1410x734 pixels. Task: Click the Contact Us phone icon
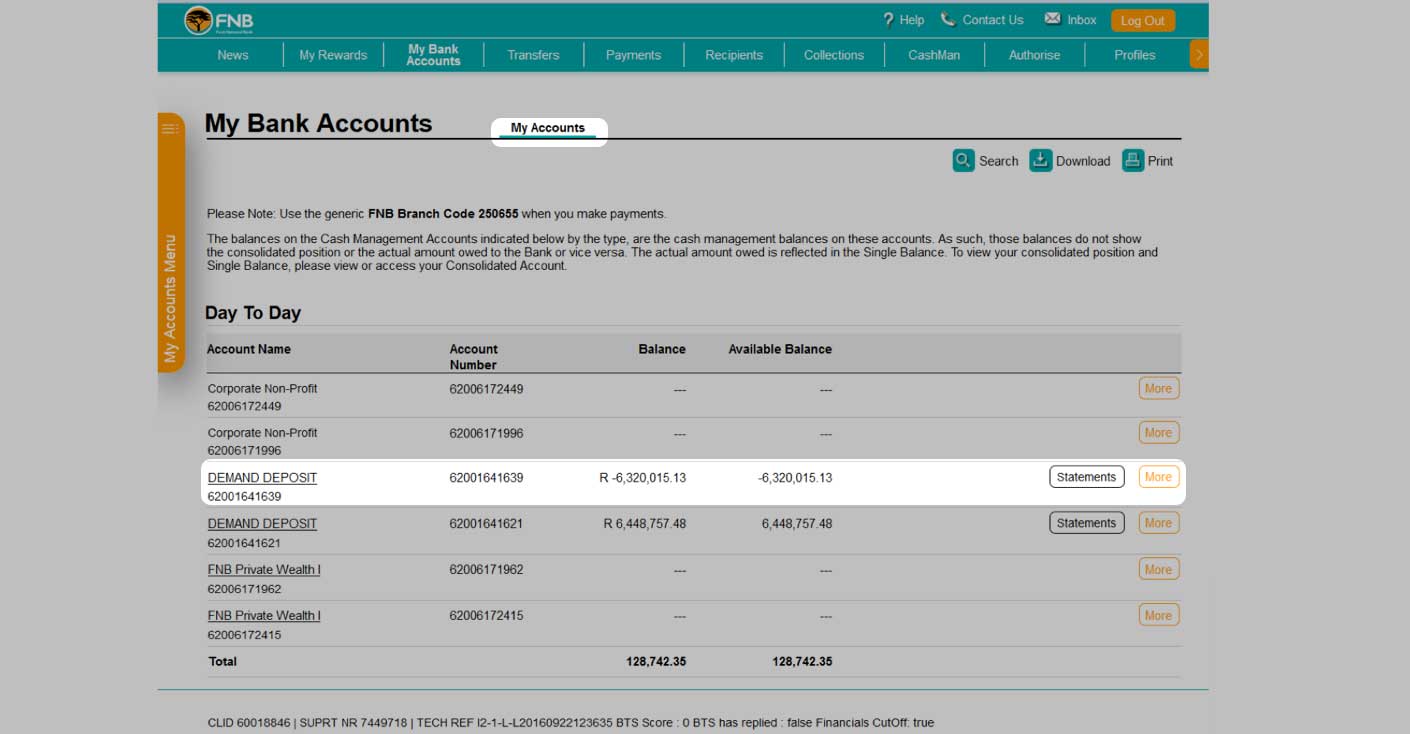(x=948, y=19)
